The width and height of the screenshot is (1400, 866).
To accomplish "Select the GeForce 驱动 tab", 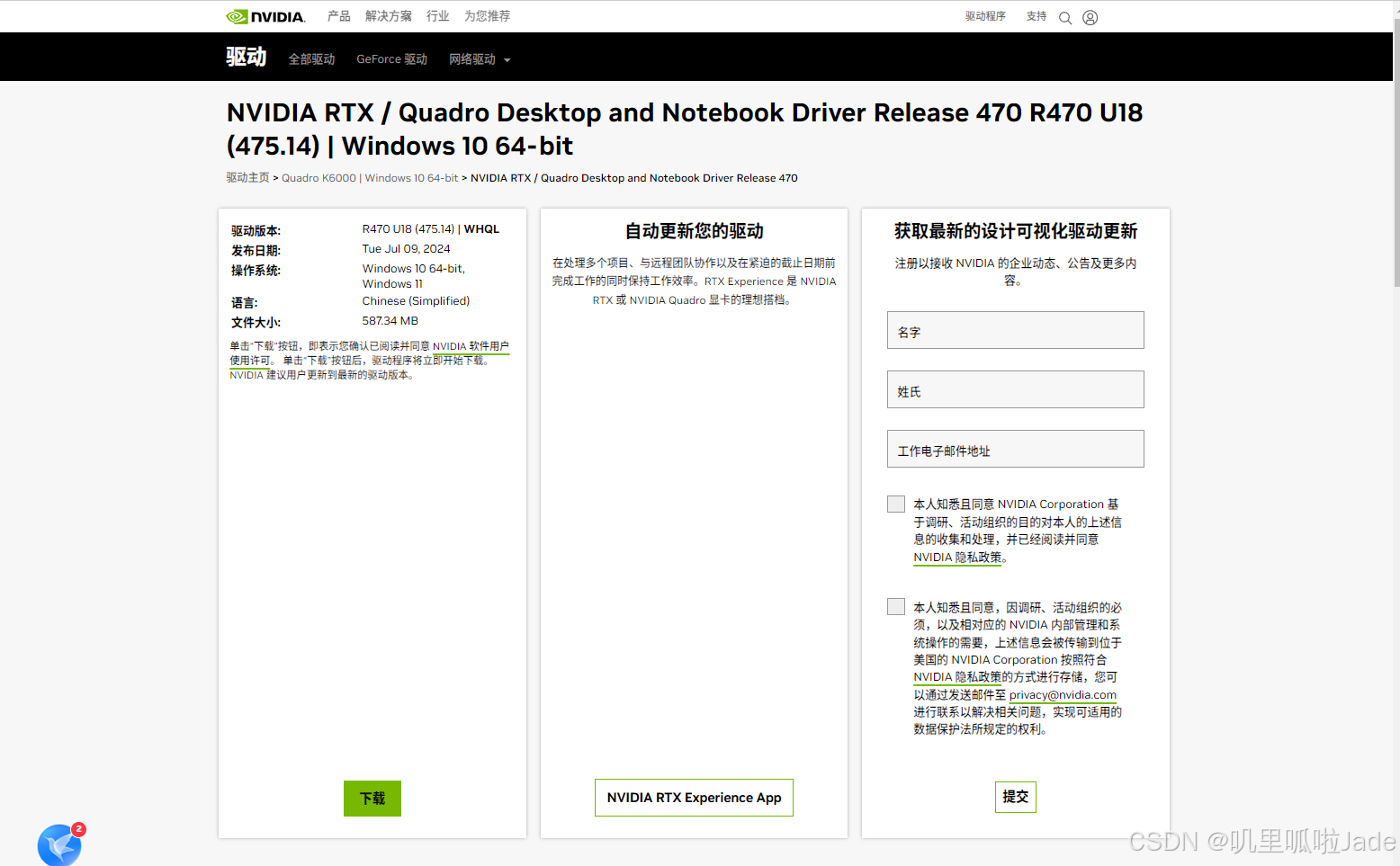I will tap(392, 59).
